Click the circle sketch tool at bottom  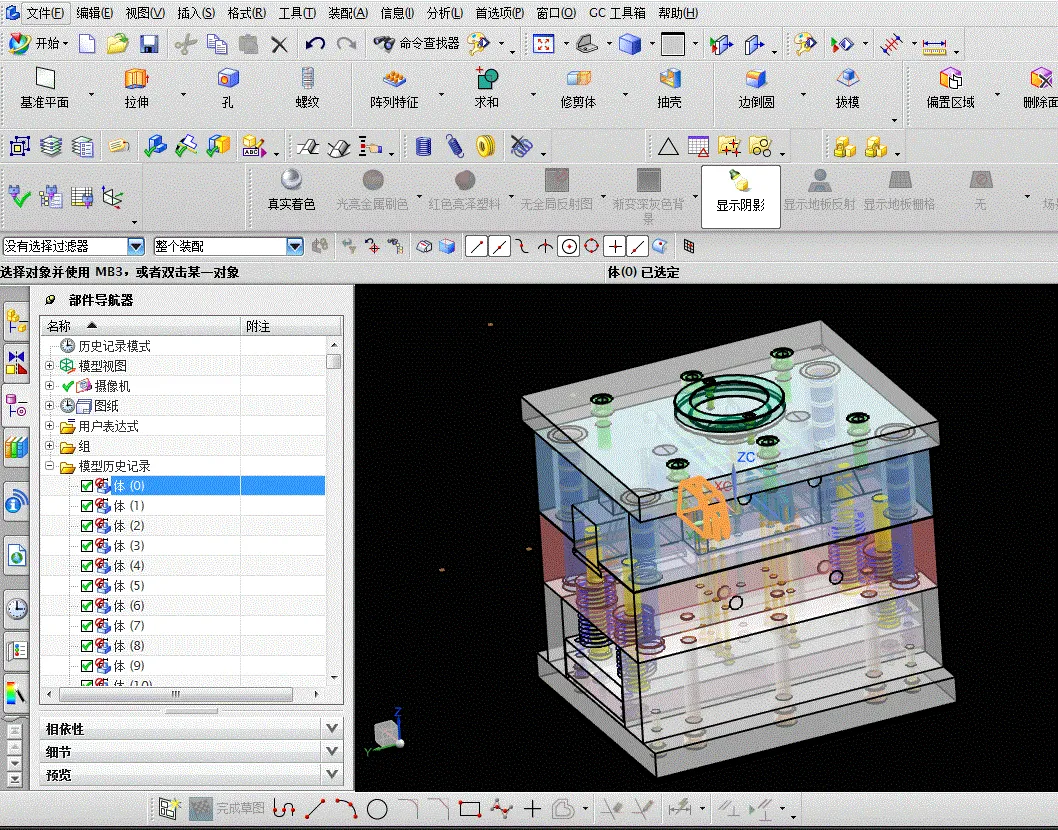[377, 808]
